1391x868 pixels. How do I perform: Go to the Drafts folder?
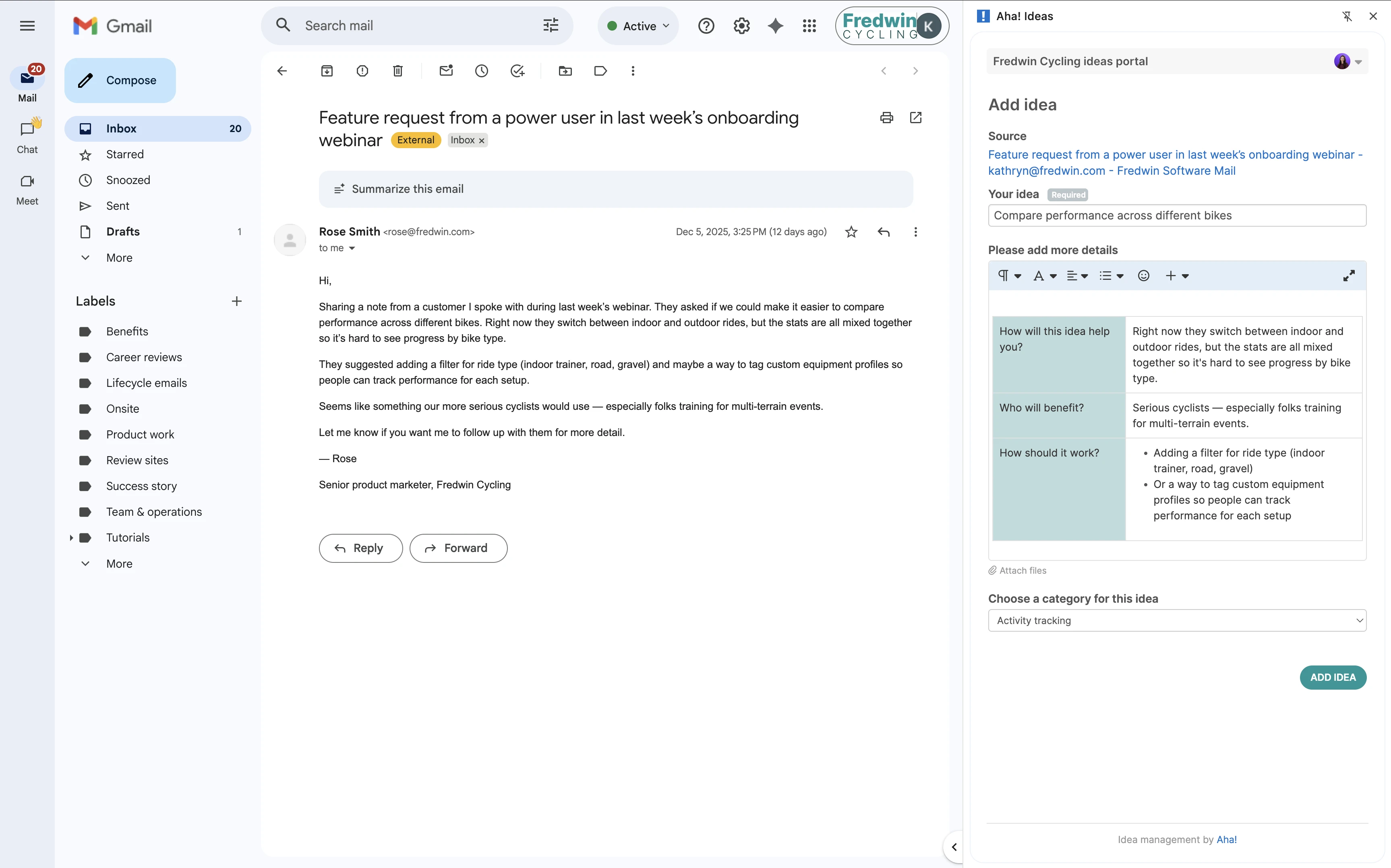(x=123, y=232)
